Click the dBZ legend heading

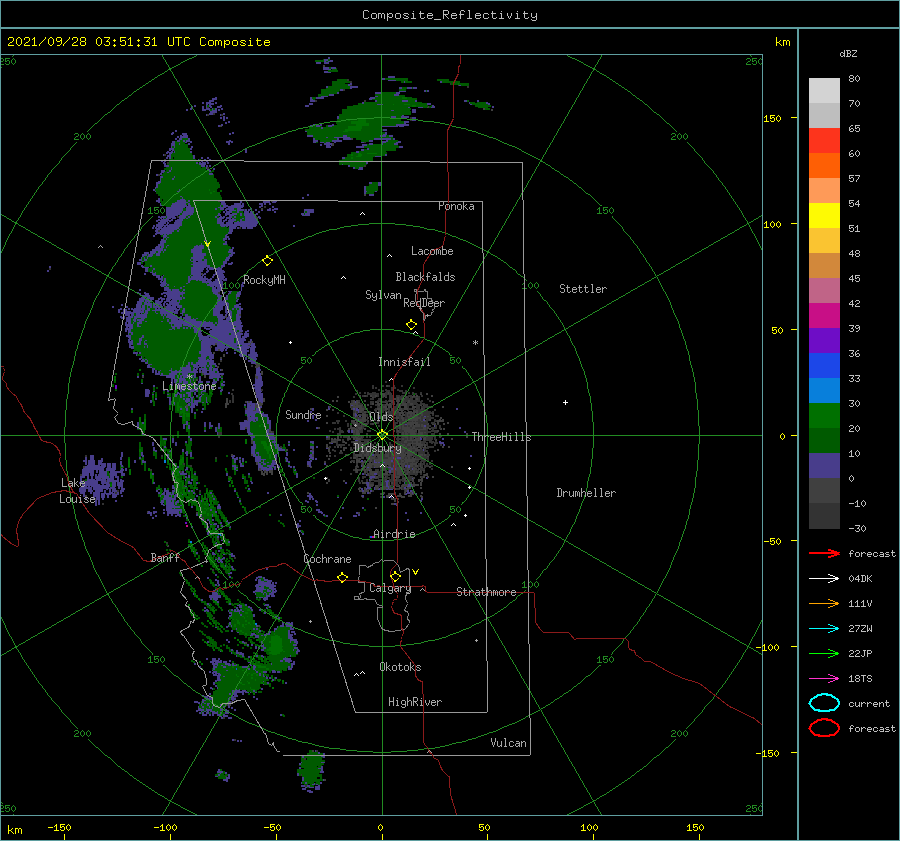(848, 53)
